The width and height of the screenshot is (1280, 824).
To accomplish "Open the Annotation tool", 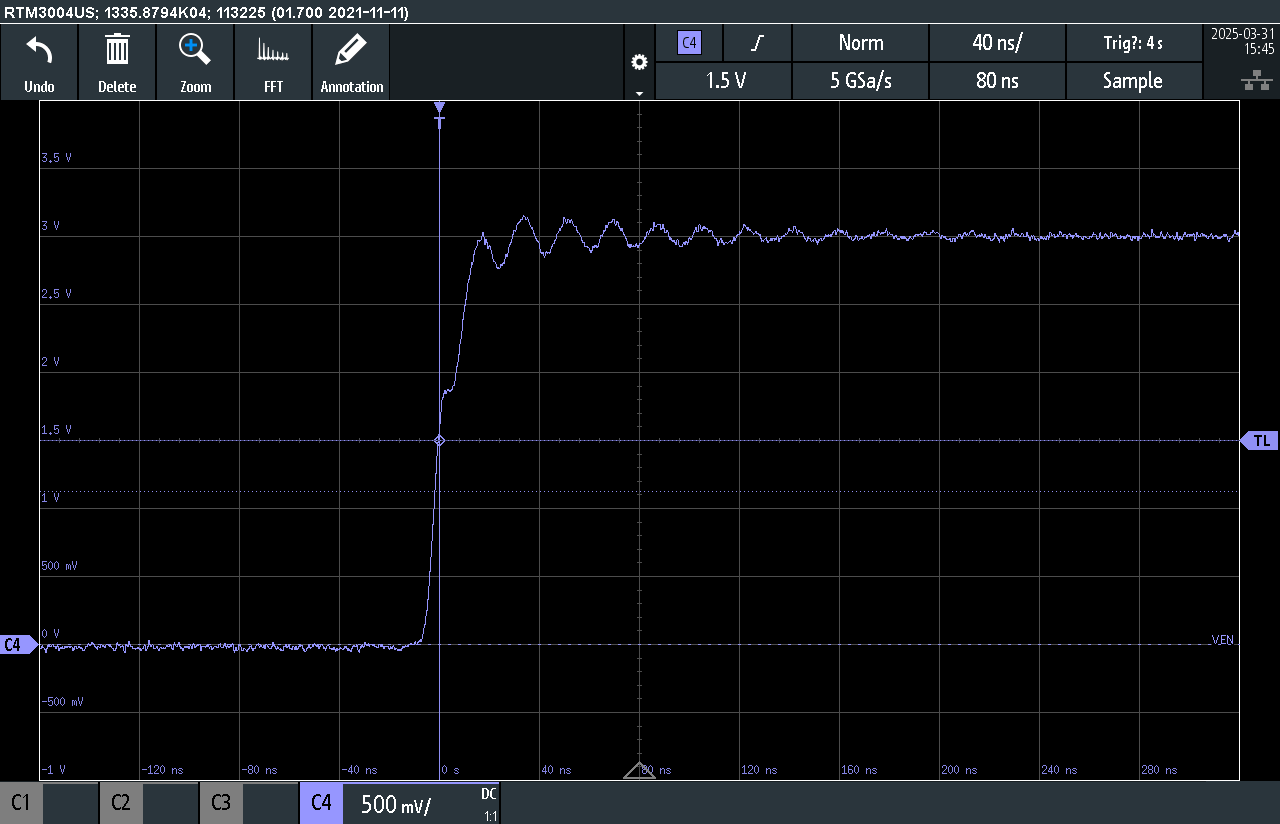I will pyautogui.click(x=351, y=62).
